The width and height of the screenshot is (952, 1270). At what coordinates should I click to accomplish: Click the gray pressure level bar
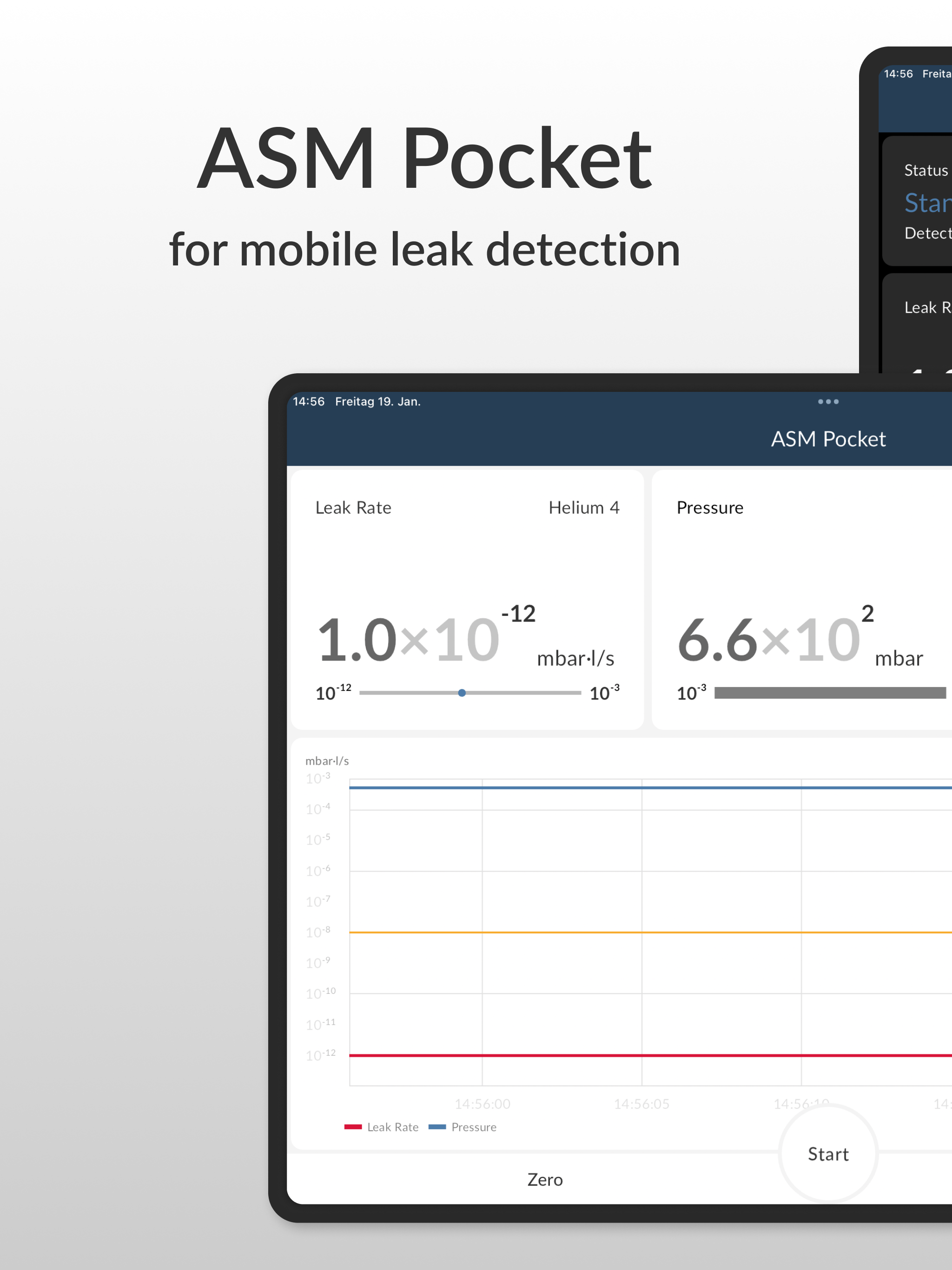point(829,693)
